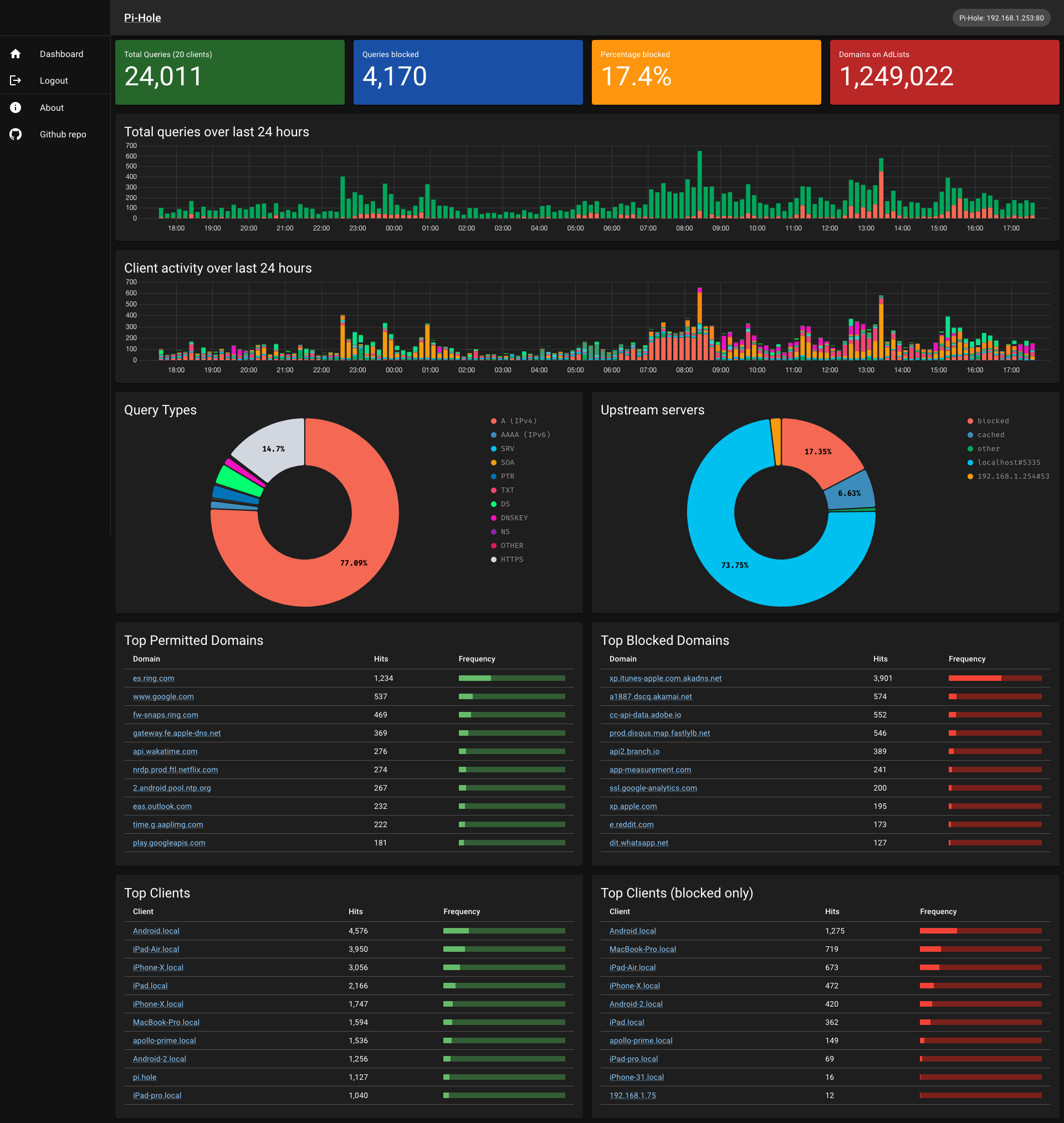Viewport: 1064px width, 1123px height.
Task: Click the Pi-Hole title link
Action: pos(142,18)
